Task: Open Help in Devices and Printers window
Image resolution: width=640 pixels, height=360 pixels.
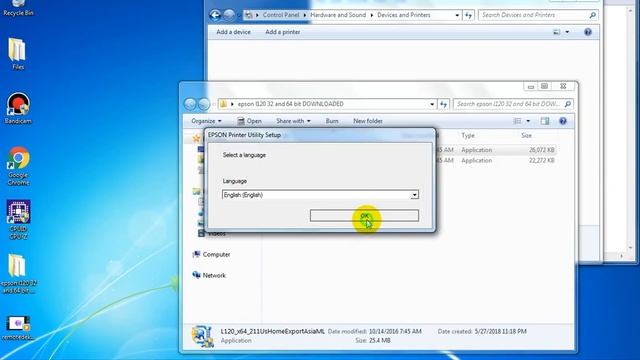Action: pyautogui.click(x=588, y=32)
